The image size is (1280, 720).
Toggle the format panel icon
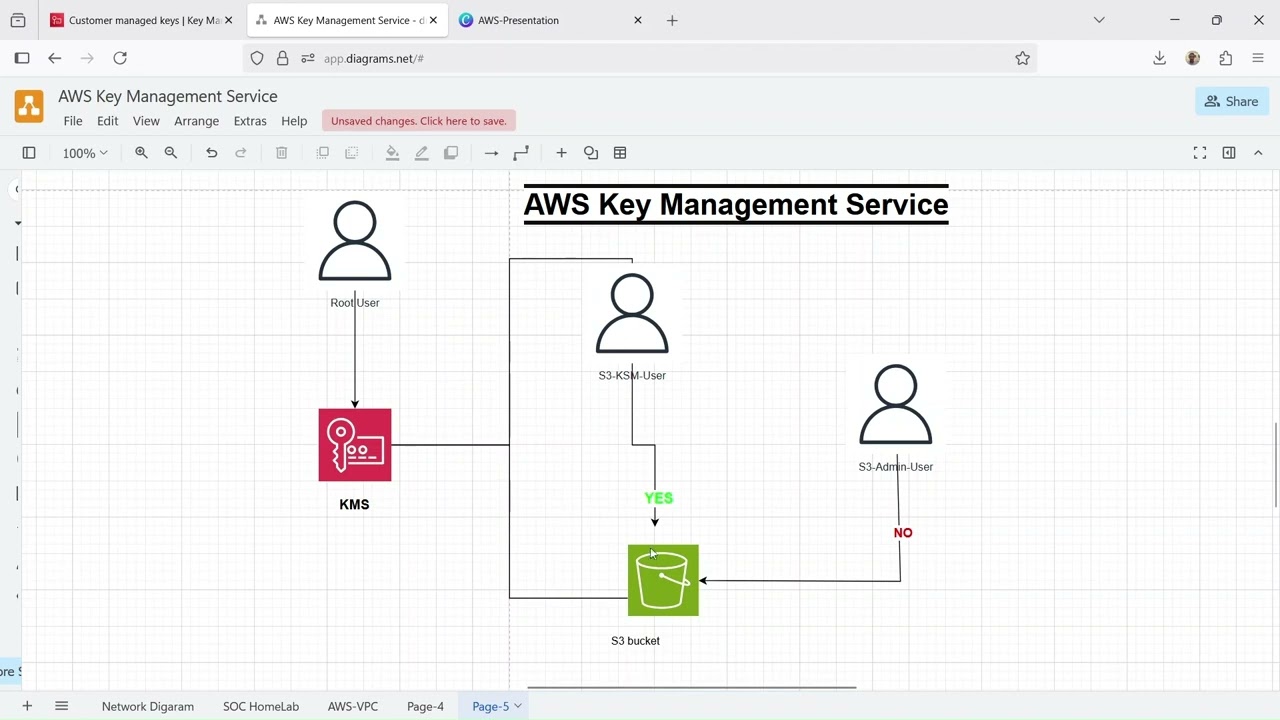(x=1229, y=153)
